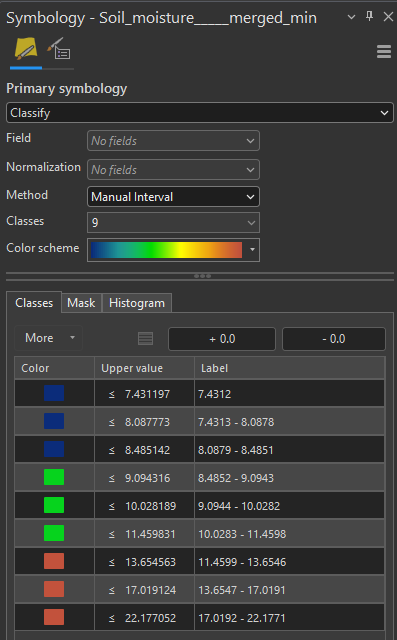Open the Manual Interval method dropdown
The width and height of the screenshot is (397, 640).
tap(173, 197)
